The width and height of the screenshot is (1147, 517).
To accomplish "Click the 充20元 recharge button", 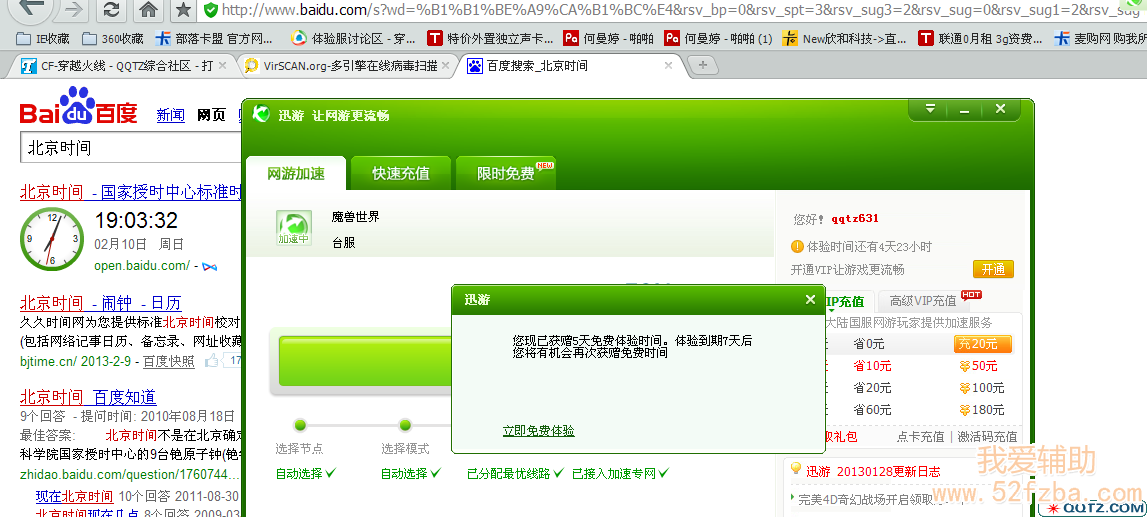I will [x=982, y=344].
